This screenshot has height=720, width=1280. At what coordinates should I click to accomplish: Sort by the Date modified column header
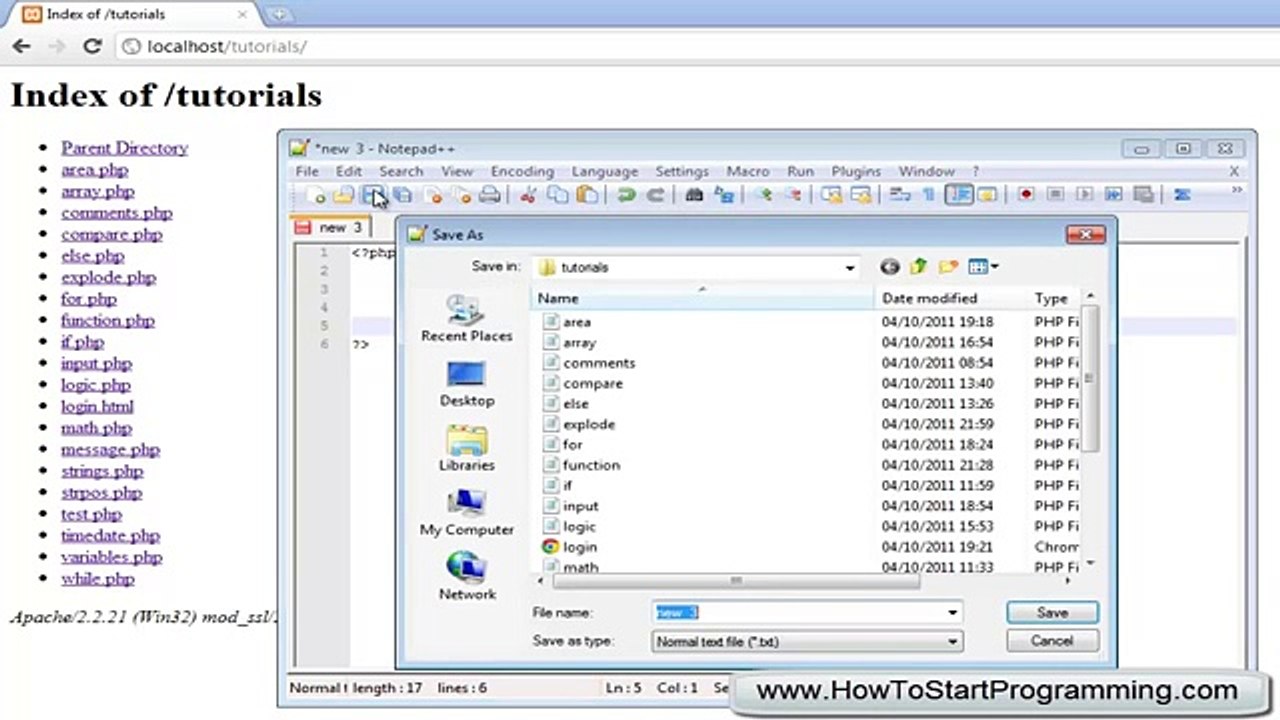click(929, 298)
